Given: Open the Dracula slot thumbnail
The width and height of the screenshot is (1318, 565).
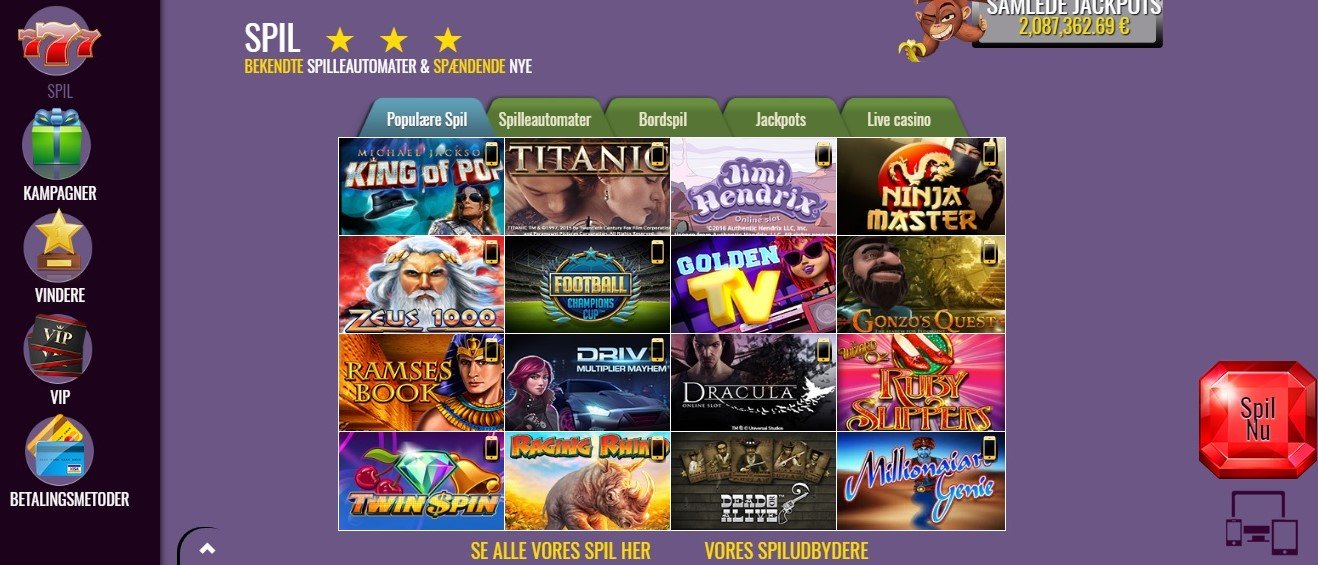Looking at the screenshot, I should click(753, 383).
